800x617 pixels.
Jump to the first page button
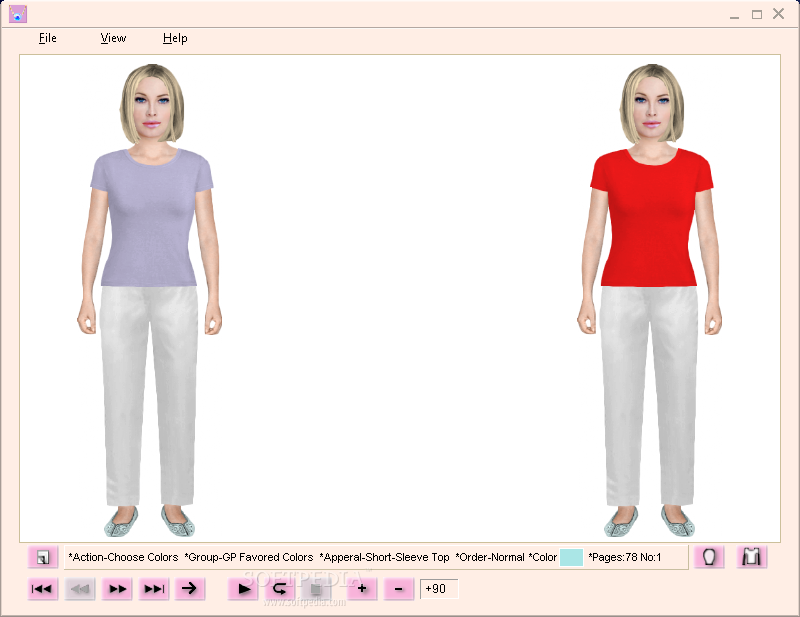[42, 589]
